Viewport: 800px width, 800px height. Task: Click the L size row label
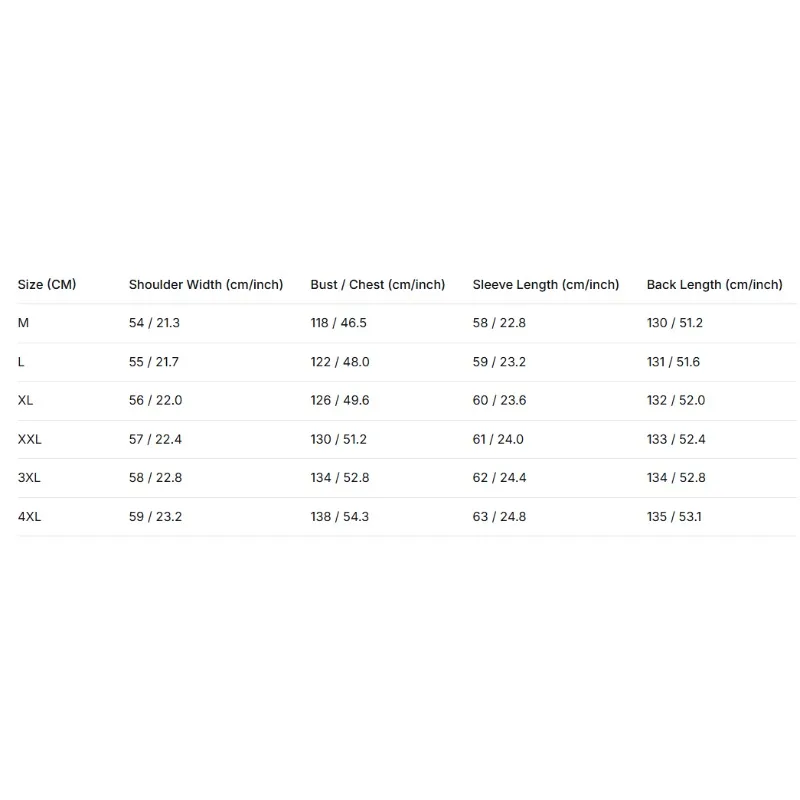(x=21, y=362)
